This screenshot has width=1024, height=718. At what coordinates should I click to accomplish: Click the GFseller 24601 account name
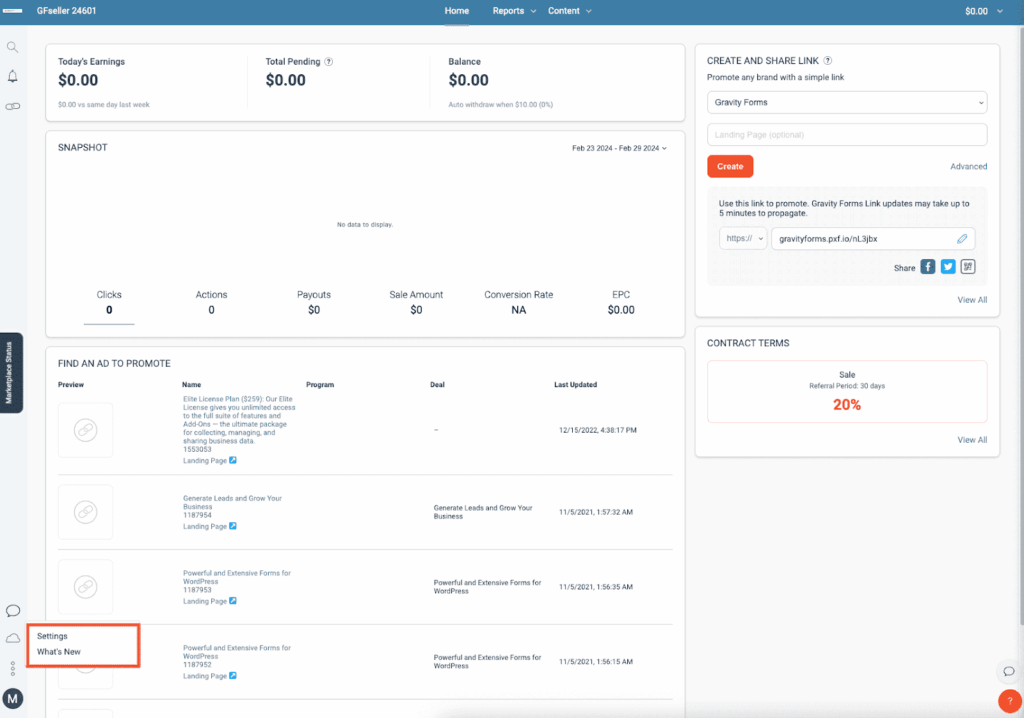click(x=67, y=11)
